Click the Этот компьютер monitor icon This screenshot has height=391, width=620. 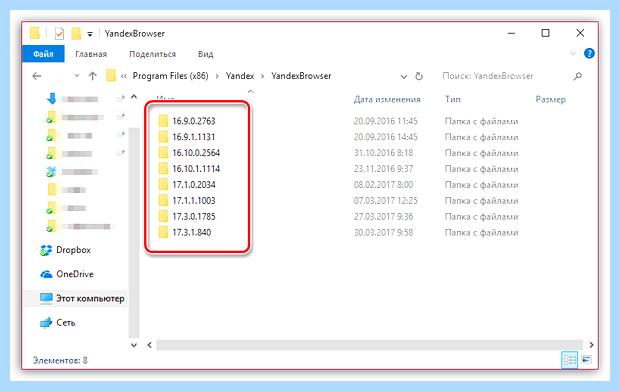tap(46, 298)
